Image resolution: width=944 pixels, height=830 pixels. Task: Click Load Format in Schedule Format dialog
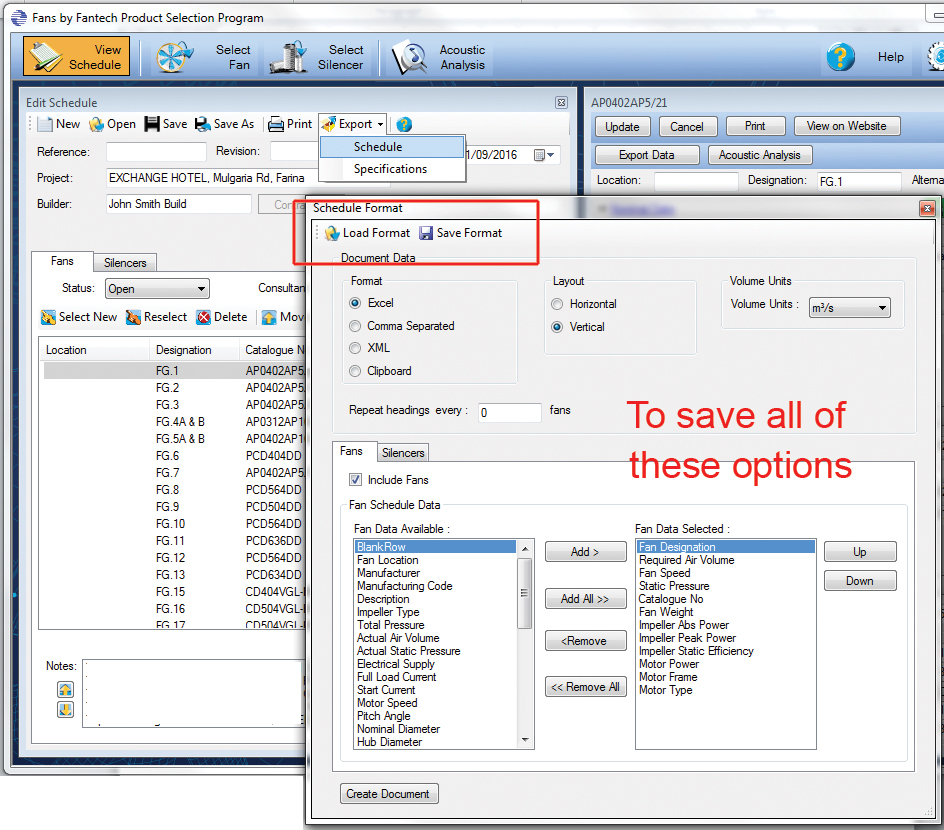[367, 231]
